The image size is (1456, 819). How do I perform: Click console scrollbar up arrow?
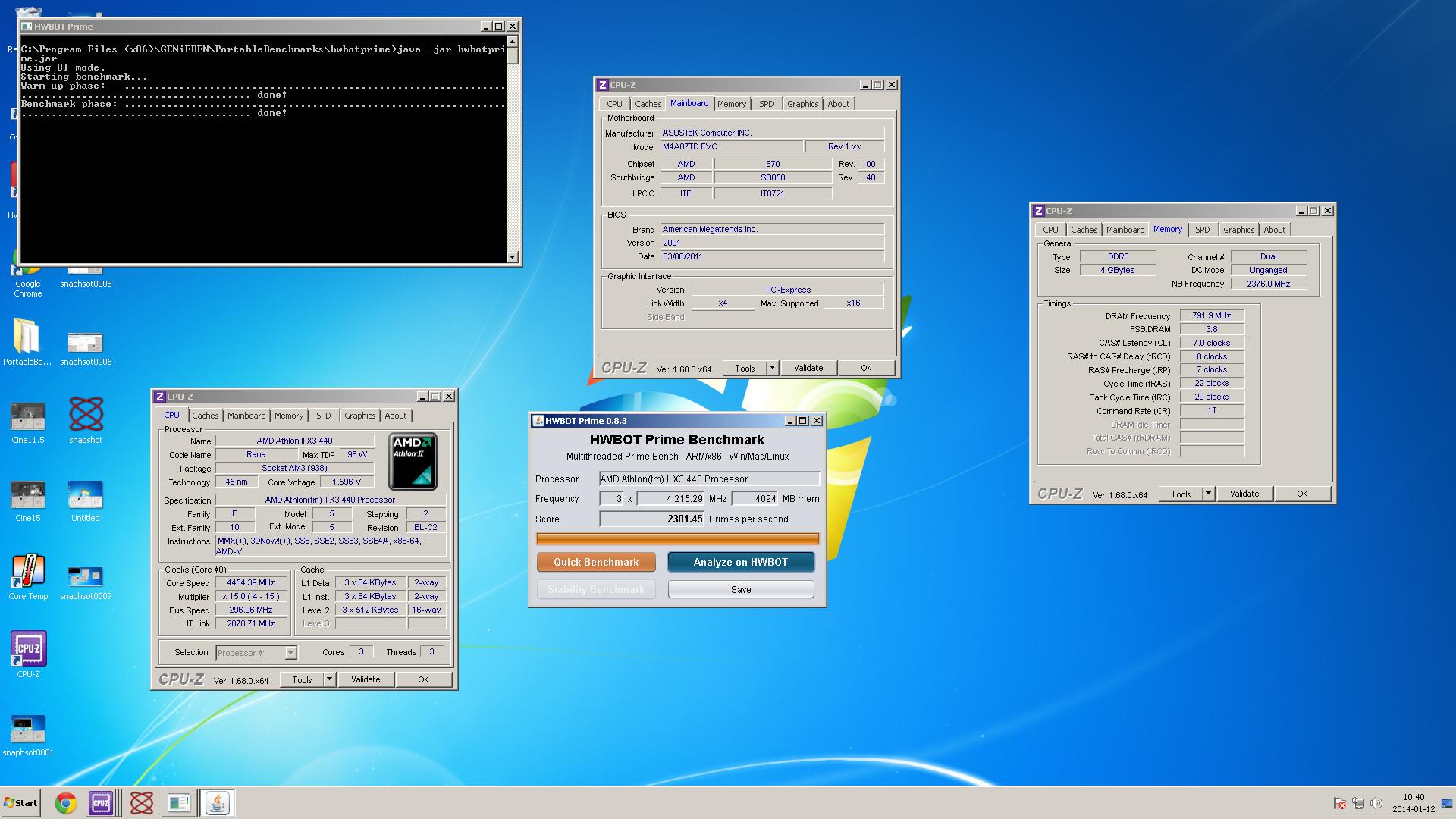pyautogui.click(x=513, y=42)
